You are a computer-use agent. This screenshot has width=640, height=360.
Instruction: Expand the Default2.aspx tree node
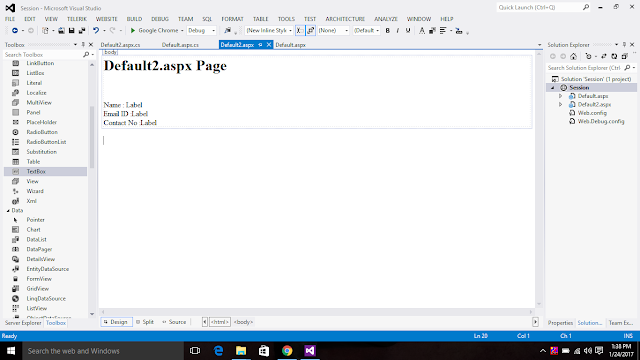pos(560,104)
